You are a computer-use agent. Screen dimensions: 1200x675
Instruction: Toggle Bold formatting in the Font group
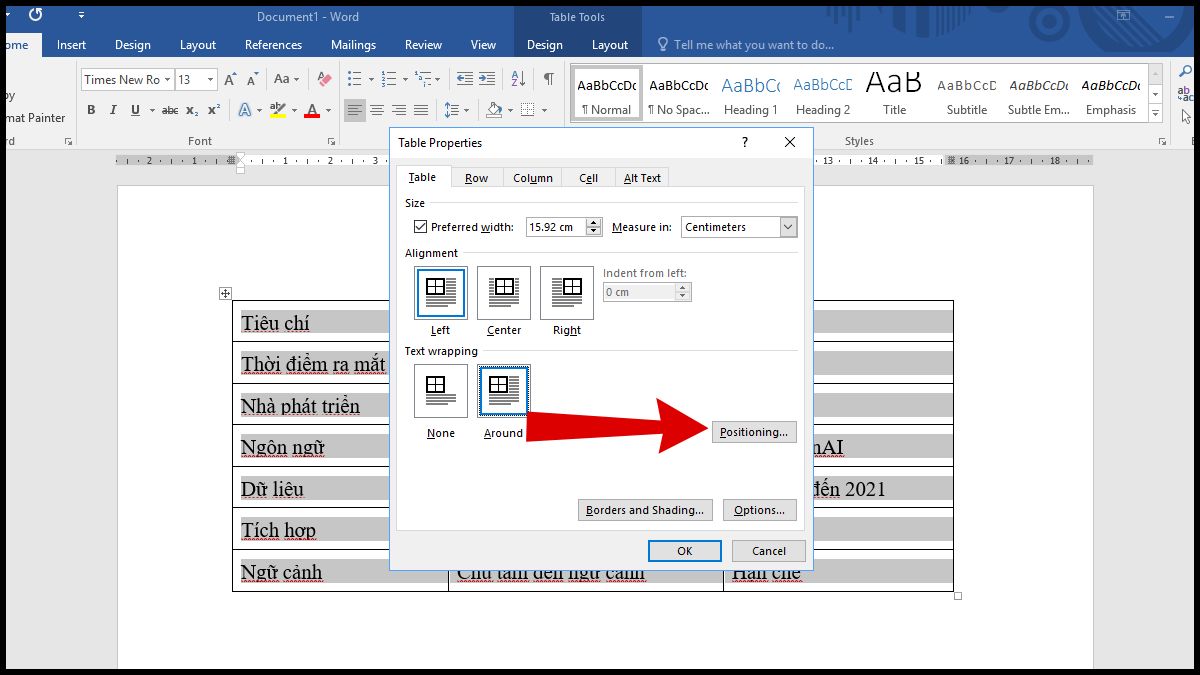pos(91,110)
